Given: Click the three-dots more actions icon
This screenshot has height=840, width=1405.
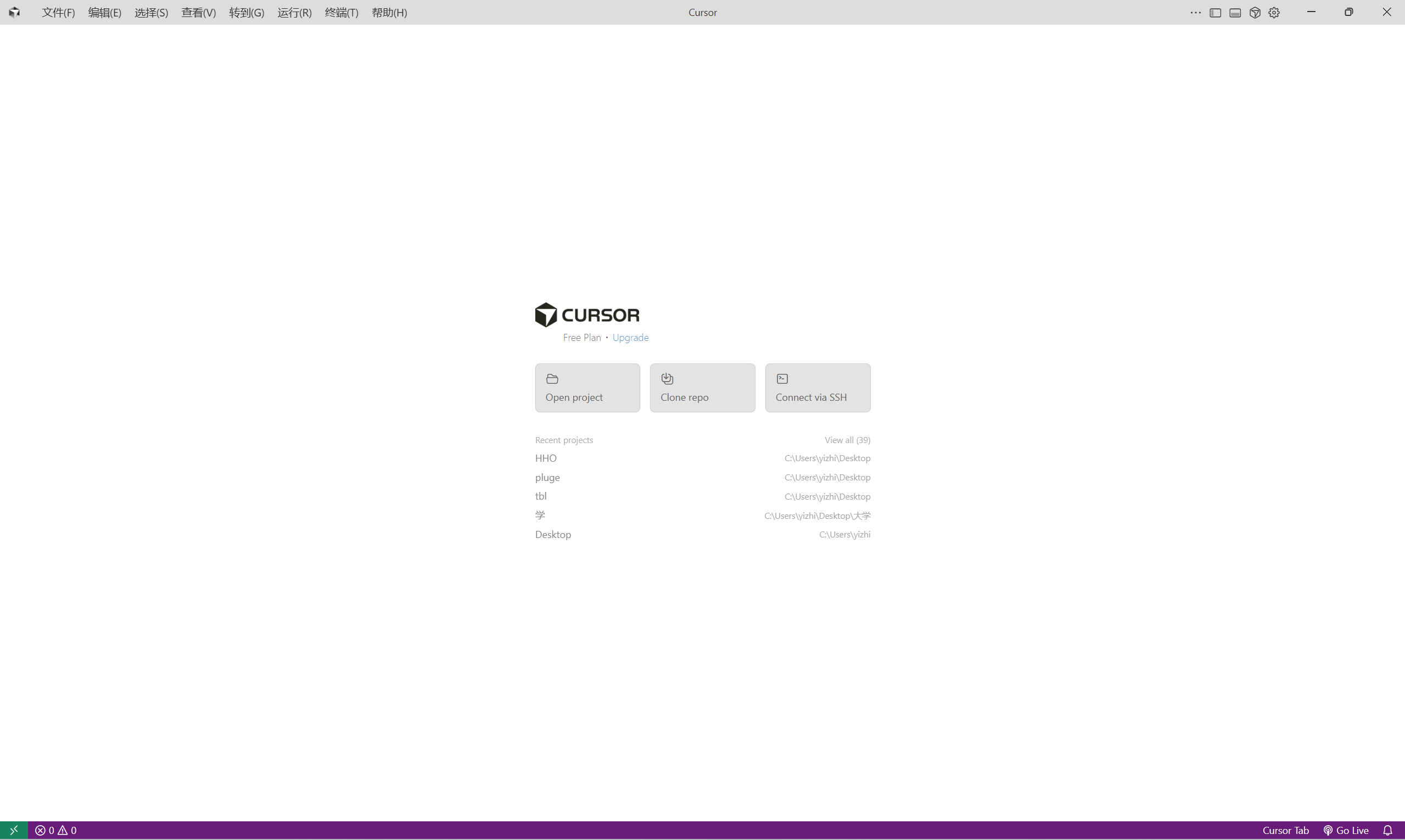Looking at the screenshot, I should [1195, 13].
